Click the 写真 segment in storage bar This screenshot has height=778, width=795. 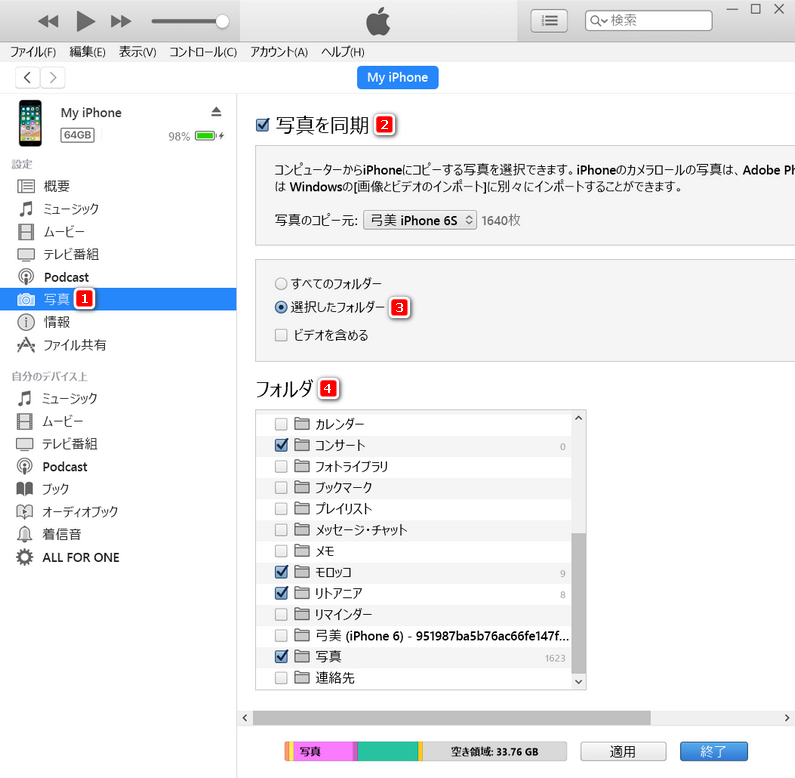(323, 751)
